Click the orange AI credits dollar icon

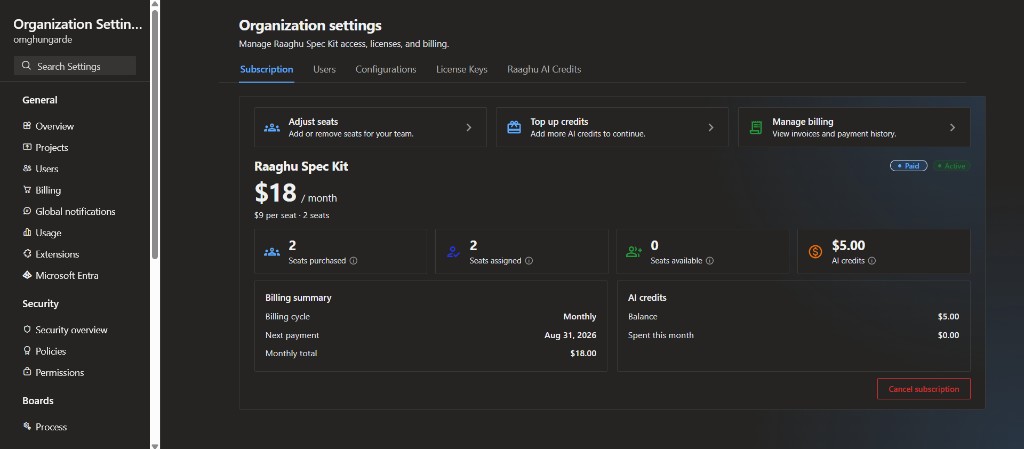[x=815, y=252]
